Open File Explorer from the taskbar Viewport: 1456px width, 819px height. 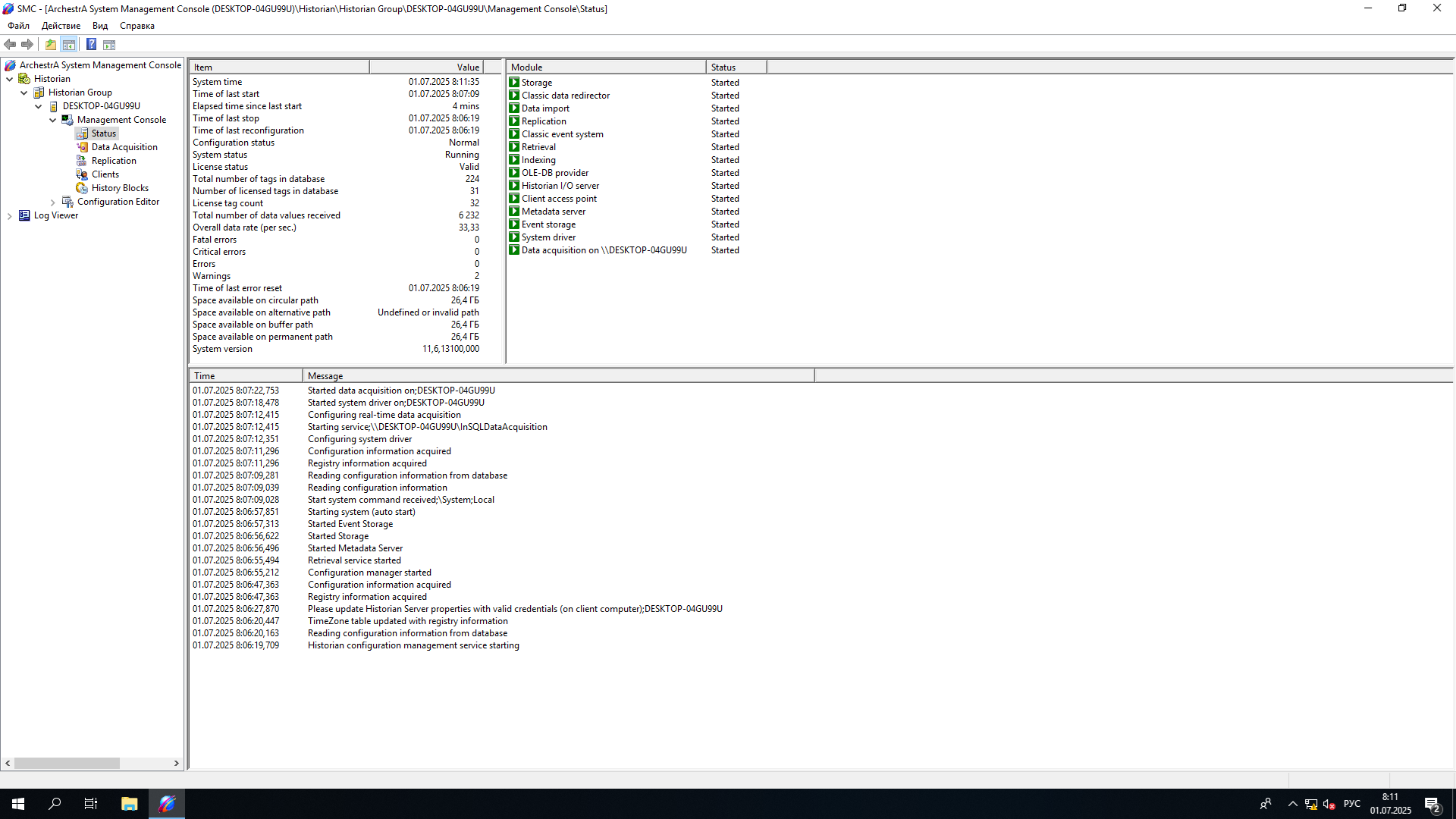(129, 804)
